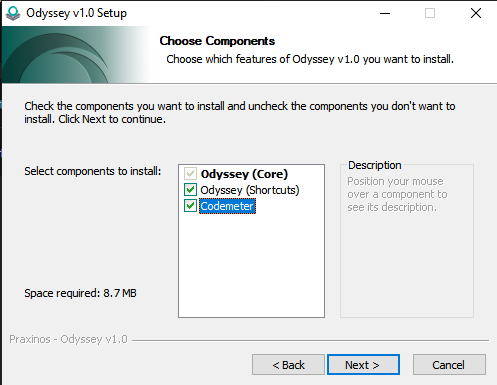The image size is (497, 385).
Task: Uncheck the Odyssey (Shortcuts) checkbox
Action: pos(190,190)
